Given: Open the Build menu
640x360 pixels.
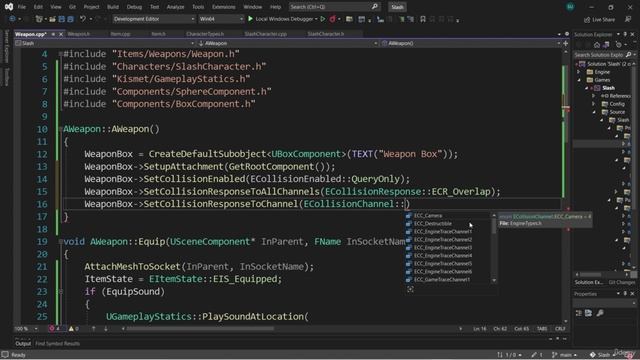Looking at the screenshot, I should tap(113, 7).
